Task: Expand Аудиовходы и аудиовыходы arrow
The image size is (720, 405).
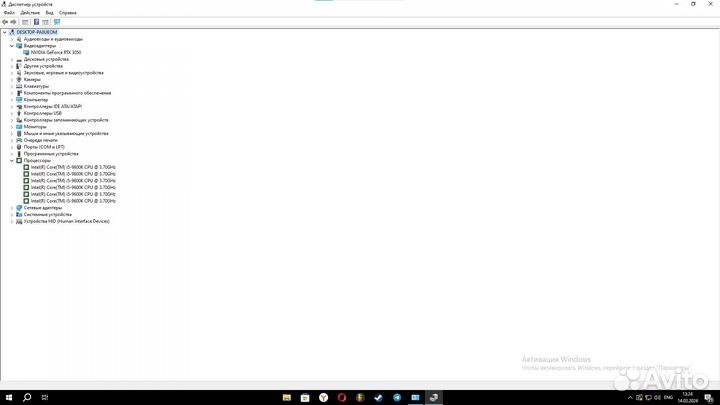Action: point(12,39)
